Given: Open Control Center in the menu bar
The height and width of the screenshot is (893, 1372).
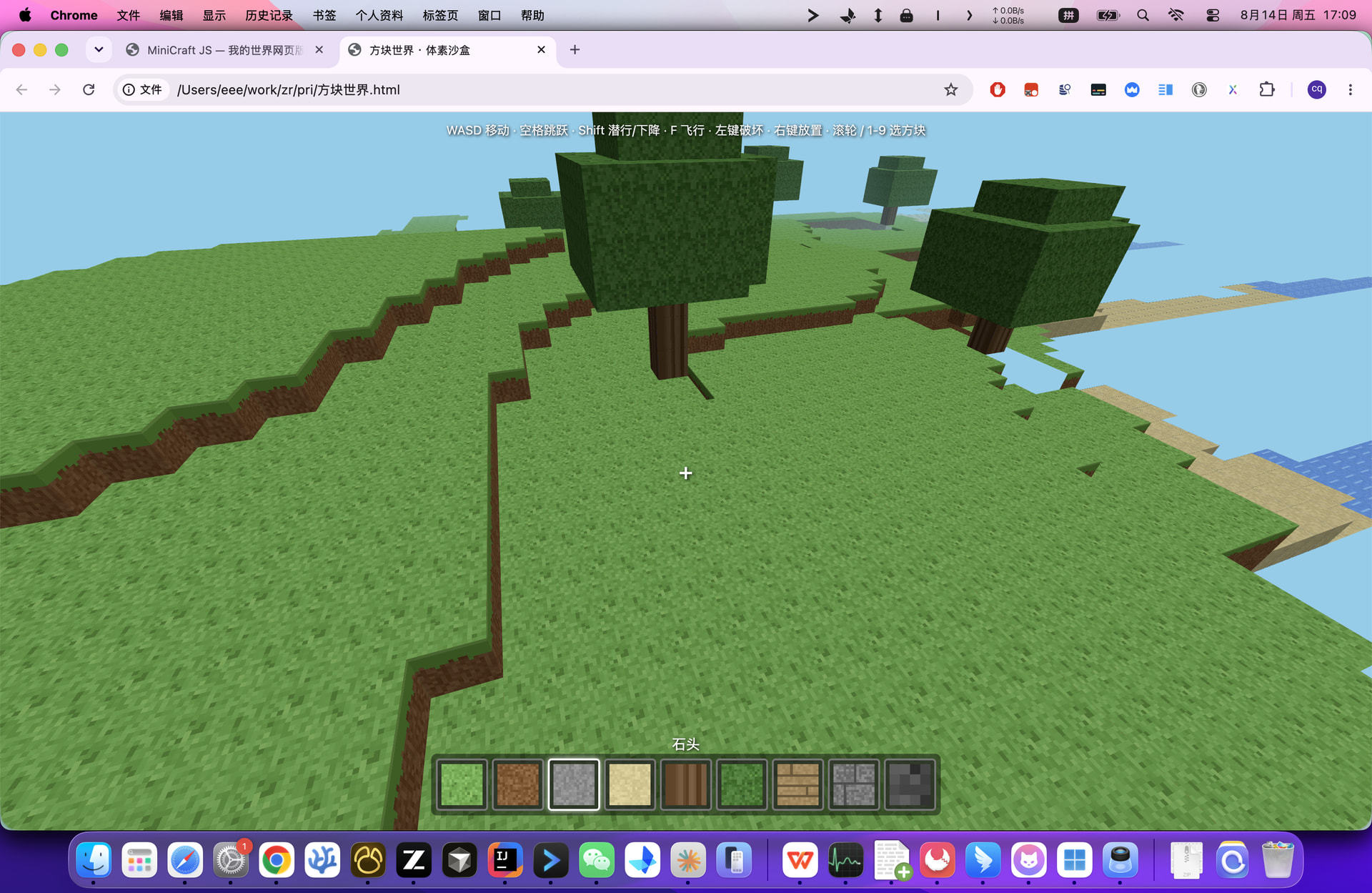Looking at the screenshot, I should (1213, 15).
